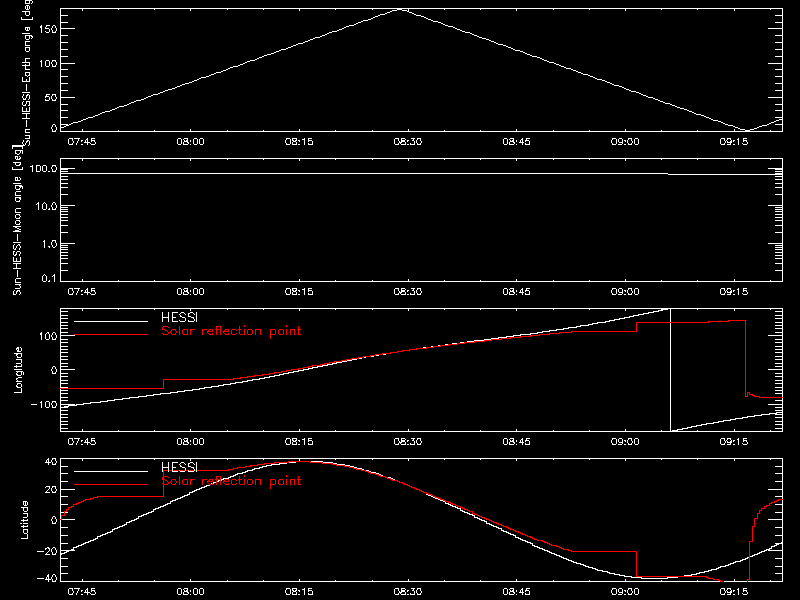
Task: Click 08:45 time label under Latitude plot
Action: tap(516, 591)
